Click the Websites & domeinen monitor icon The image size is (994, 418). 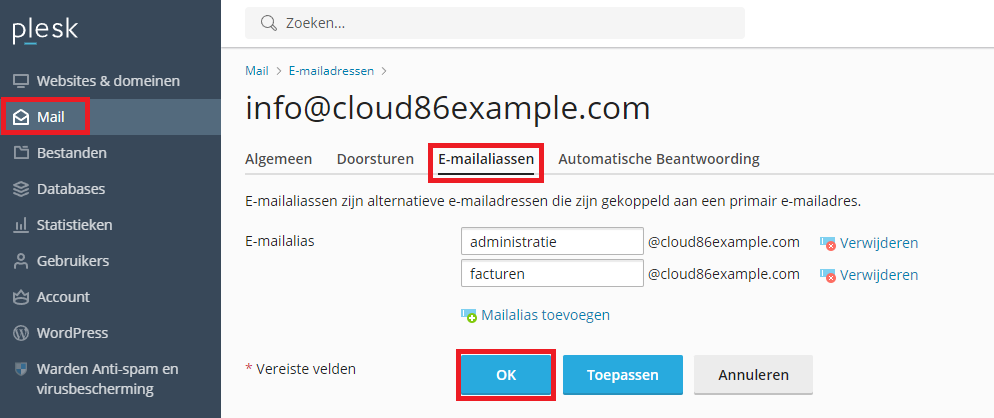coord(21,81)
